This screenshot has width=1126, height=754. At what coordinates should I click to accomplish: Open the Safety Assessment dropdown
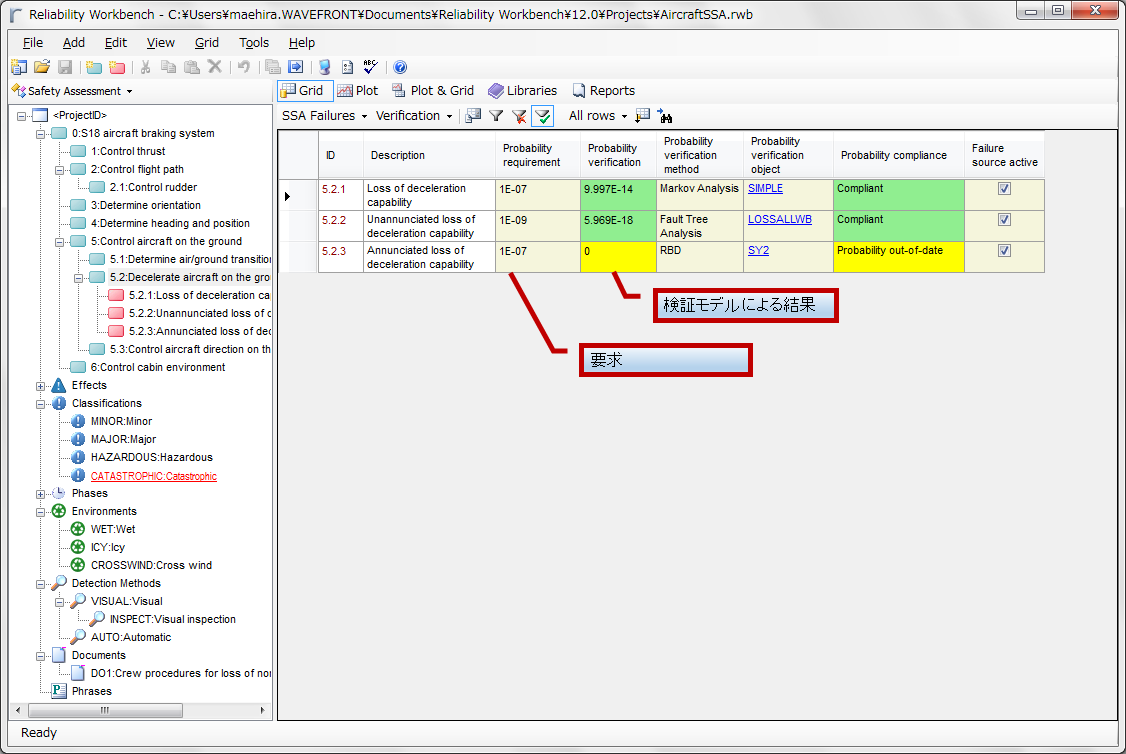point(73,91)
